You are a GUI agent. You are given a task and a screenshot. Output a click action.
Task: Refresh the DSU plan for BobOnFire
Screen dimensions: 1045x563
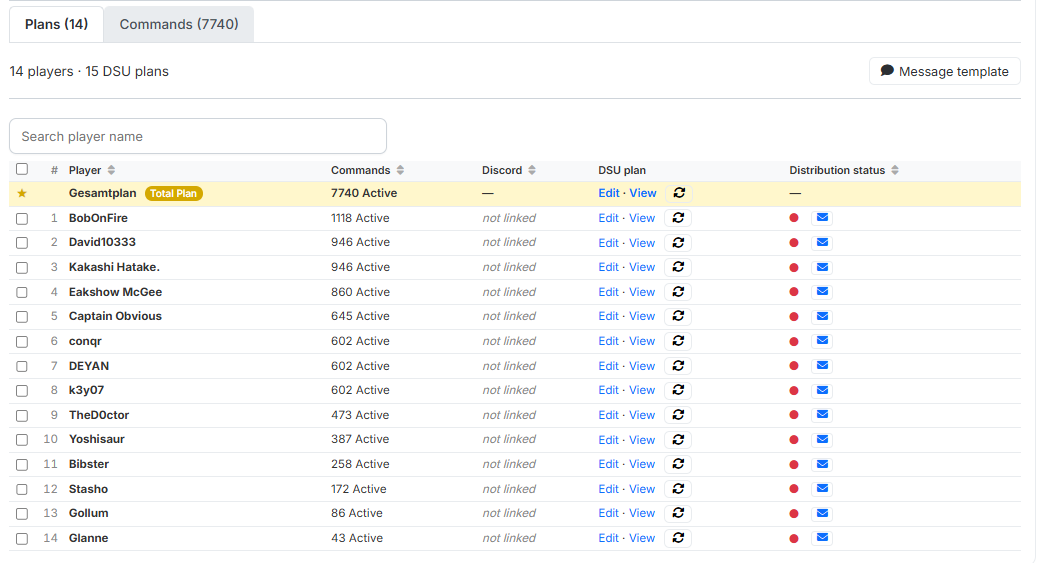tap(678, 218)
